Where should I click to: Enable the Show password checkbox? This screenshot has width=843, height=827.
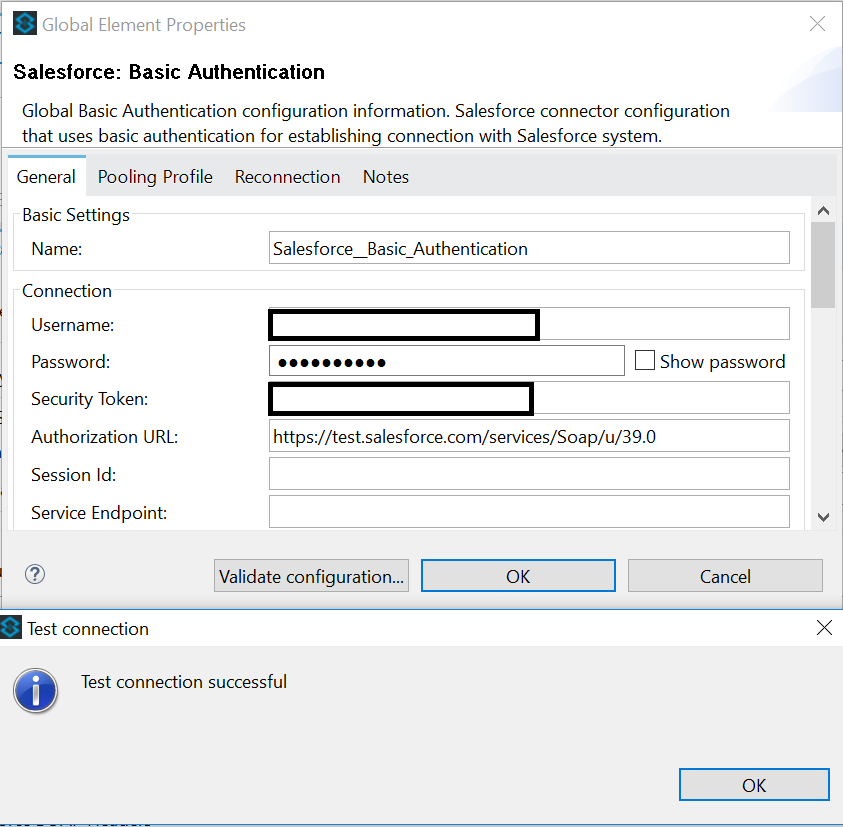click(645, 361)
